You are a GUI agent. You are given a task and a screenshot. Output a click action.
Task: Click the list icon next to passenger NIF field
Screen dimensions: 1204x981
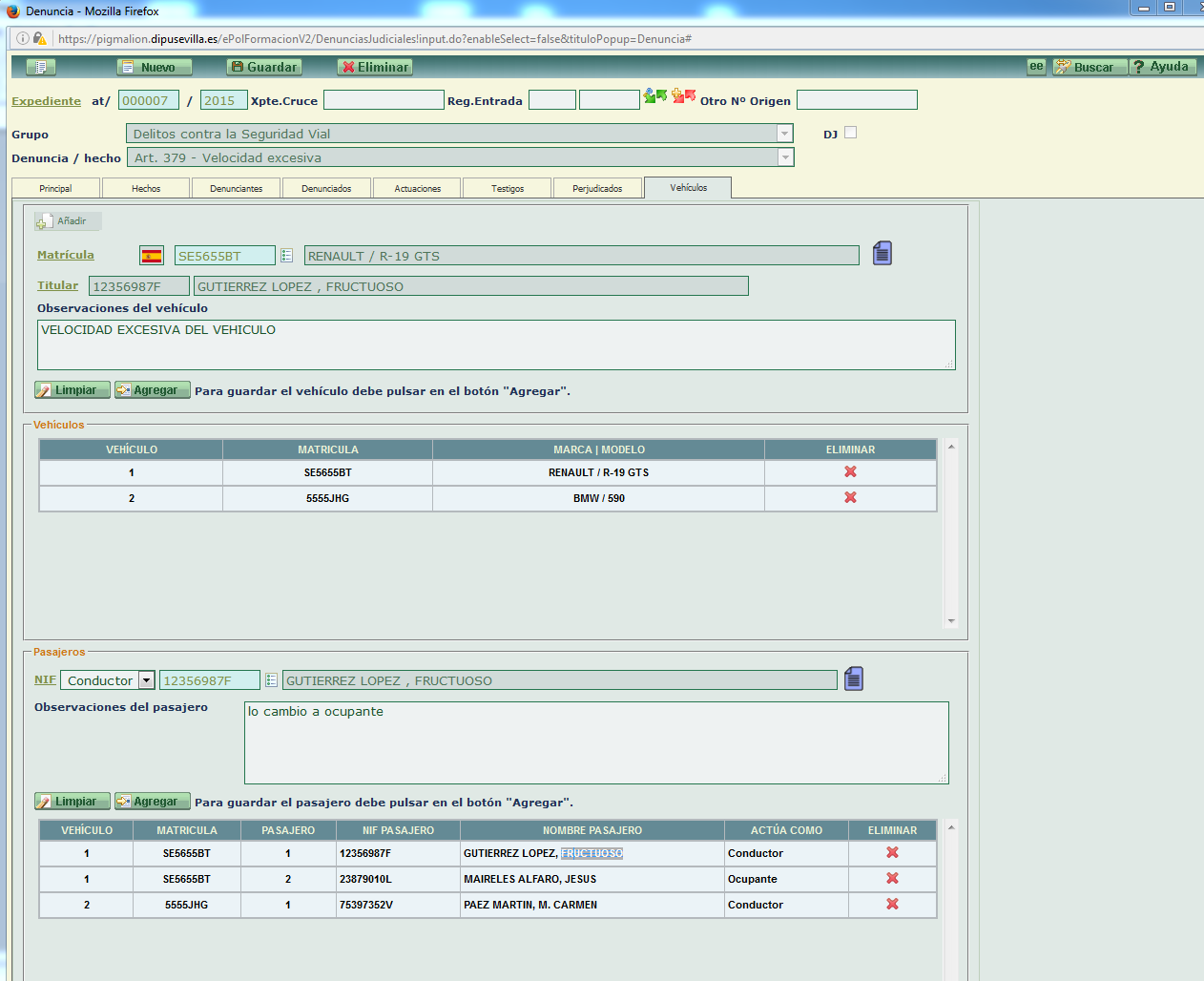pyautogui.click(x=271, y=680)
